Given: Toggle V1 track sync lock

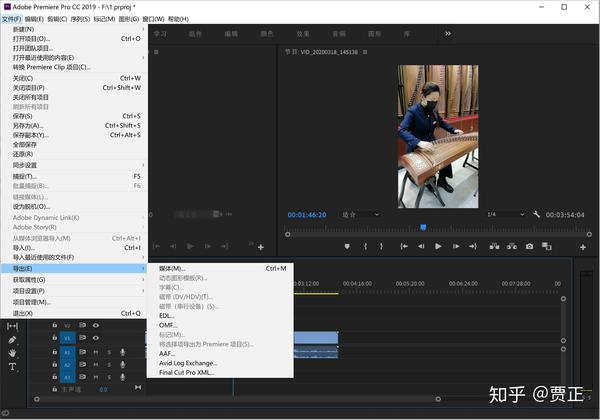Looking at the screenshot, I should point(82,338).
